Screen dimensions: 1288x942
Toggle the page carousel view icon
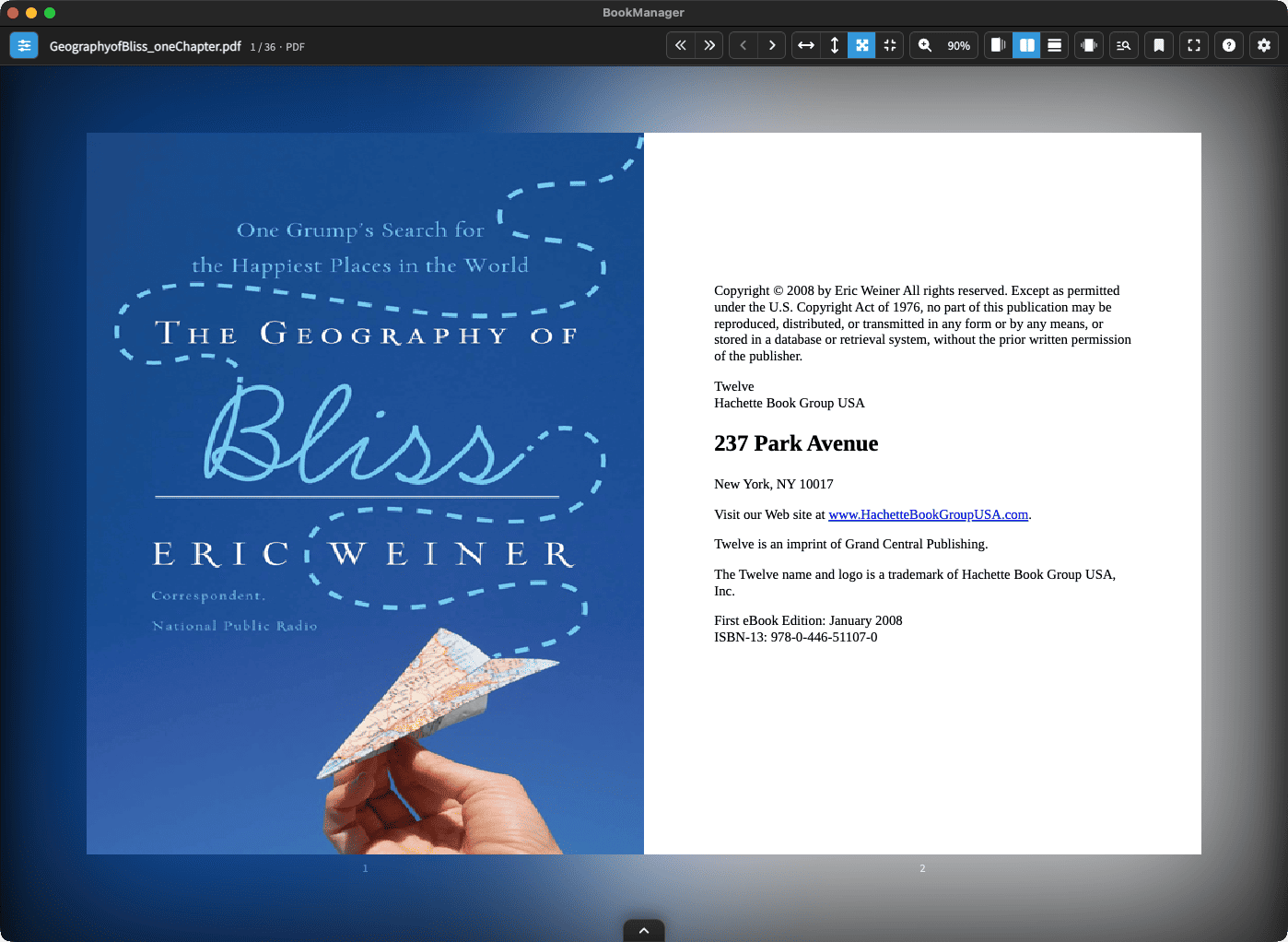[x=1089, y=45]
